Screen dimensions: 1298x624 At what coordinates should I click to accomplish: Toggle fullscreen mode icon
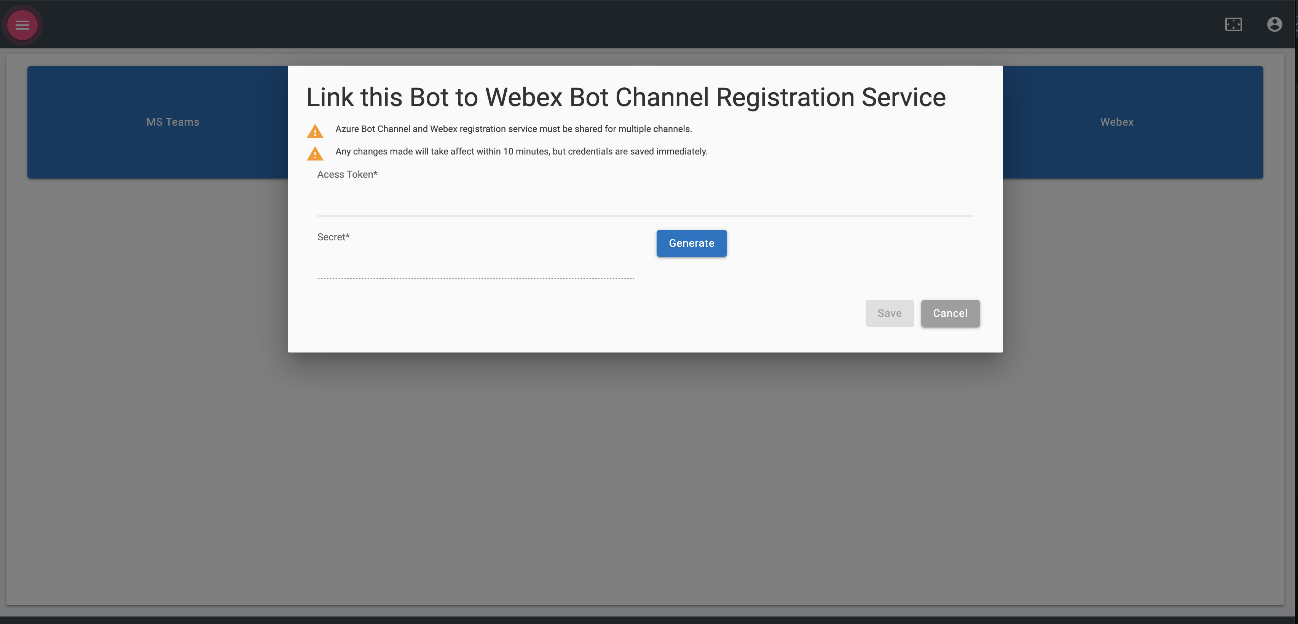[x=1233, y=24]
